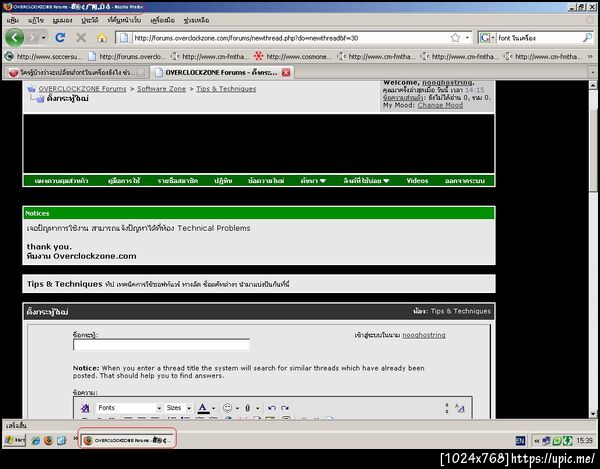Viewport: 600px width, 469px height.
Task: Open the History menu in menu bar
Action: [x=90, y=20]
